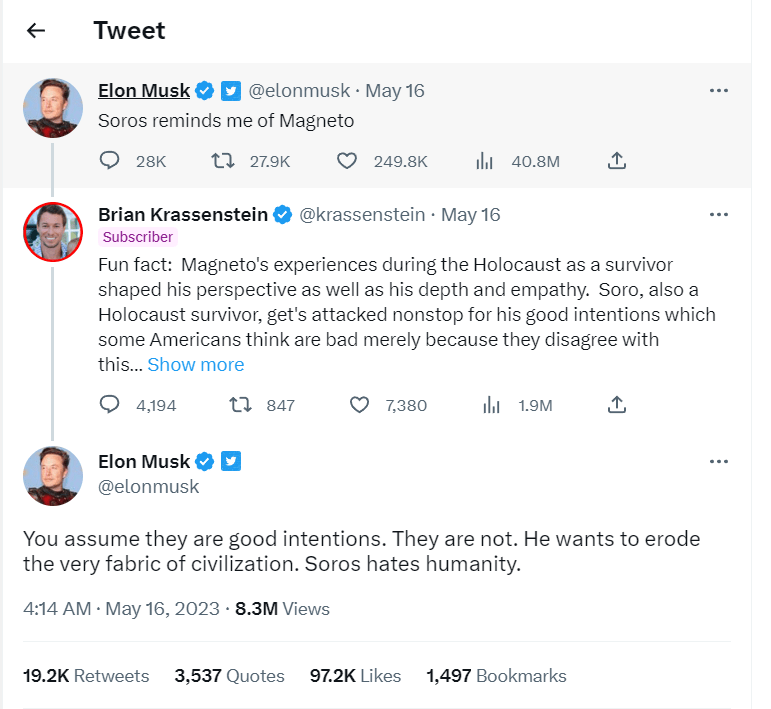This screenshot has height=709, width=771.
Task: Share the first Elon Musk tweet
Action: click(617, 160)
